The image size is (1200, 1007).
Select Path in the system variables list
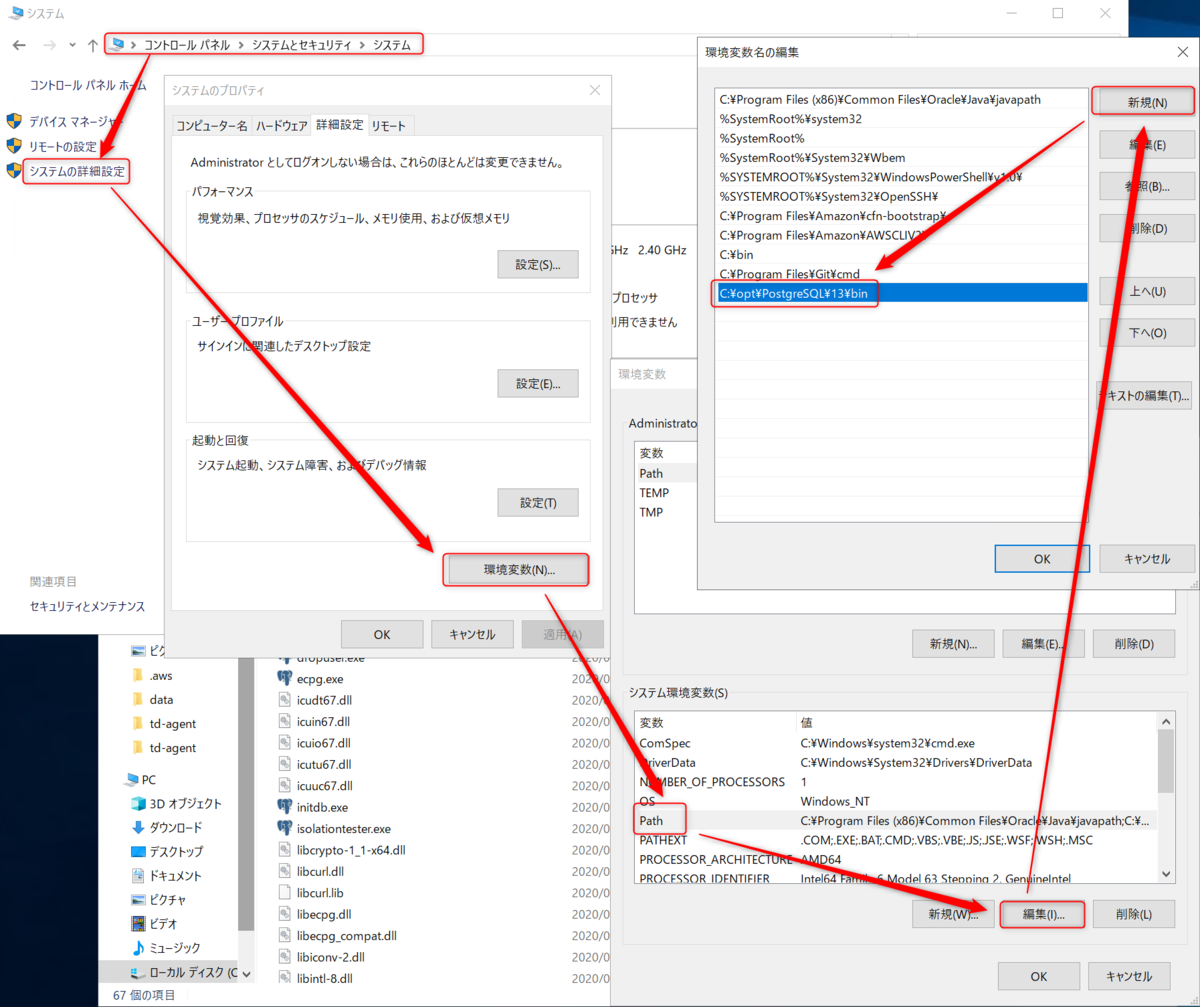pyautogui.click(x=897, y=821)
